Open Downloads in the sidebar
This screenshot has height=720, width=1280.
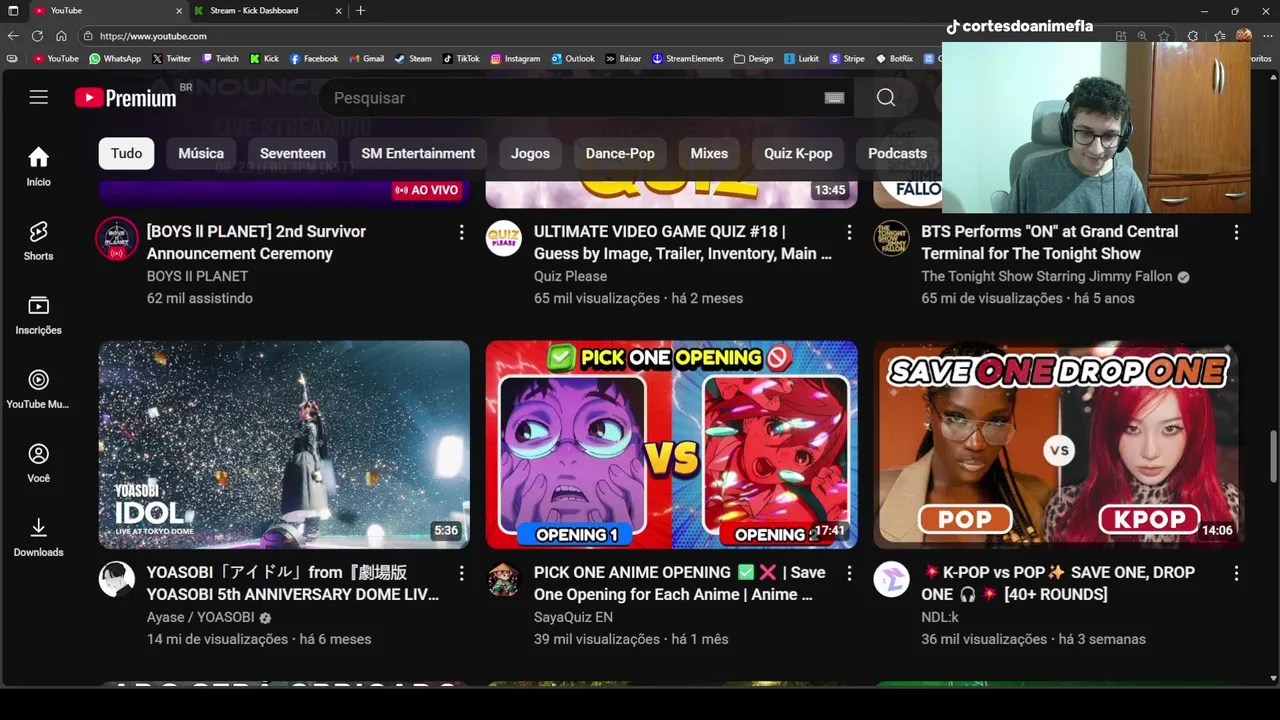coord(38,537)
